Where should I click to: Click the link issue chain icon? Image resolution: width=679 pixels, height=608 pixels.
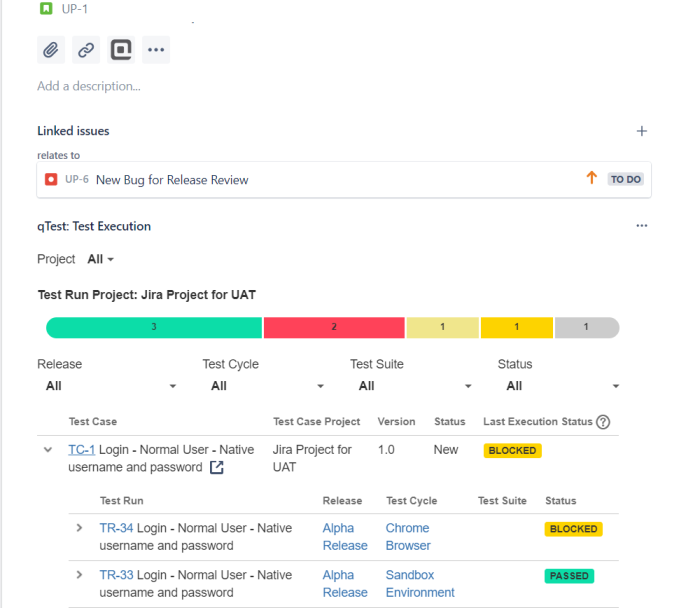86,50
